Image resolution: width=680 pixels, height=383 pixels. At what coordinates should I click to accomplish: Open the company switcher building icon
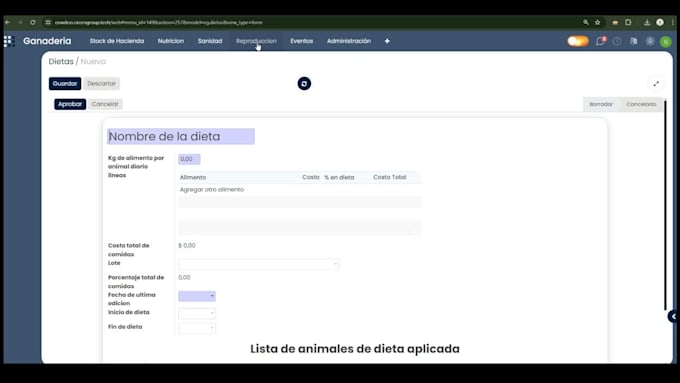click(634, 41)
